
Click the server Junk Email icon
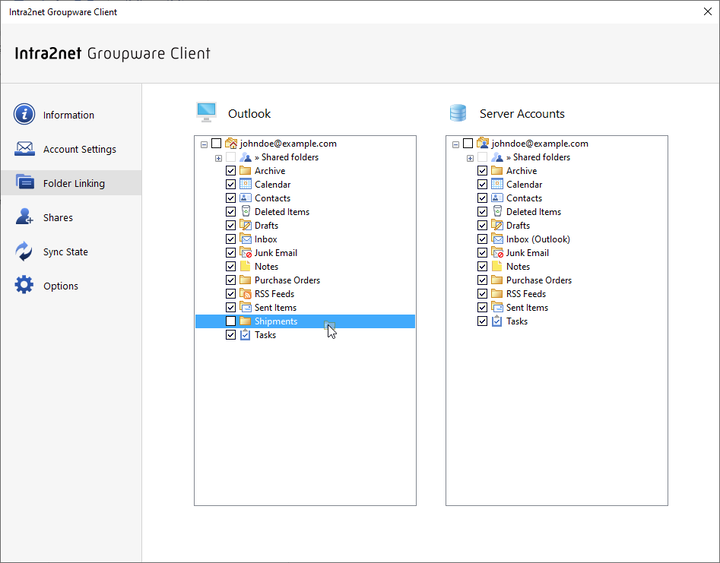[497, 253]
